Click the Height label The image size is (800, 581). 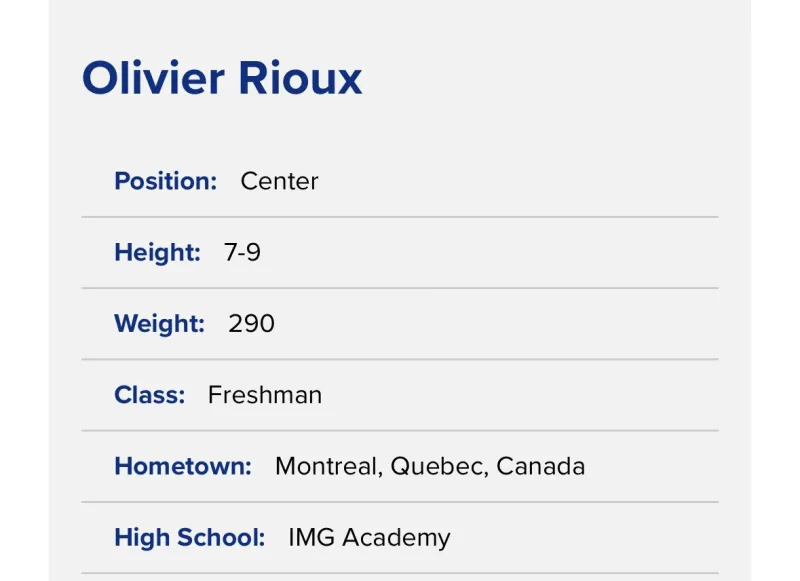click(x=157, y=252)
